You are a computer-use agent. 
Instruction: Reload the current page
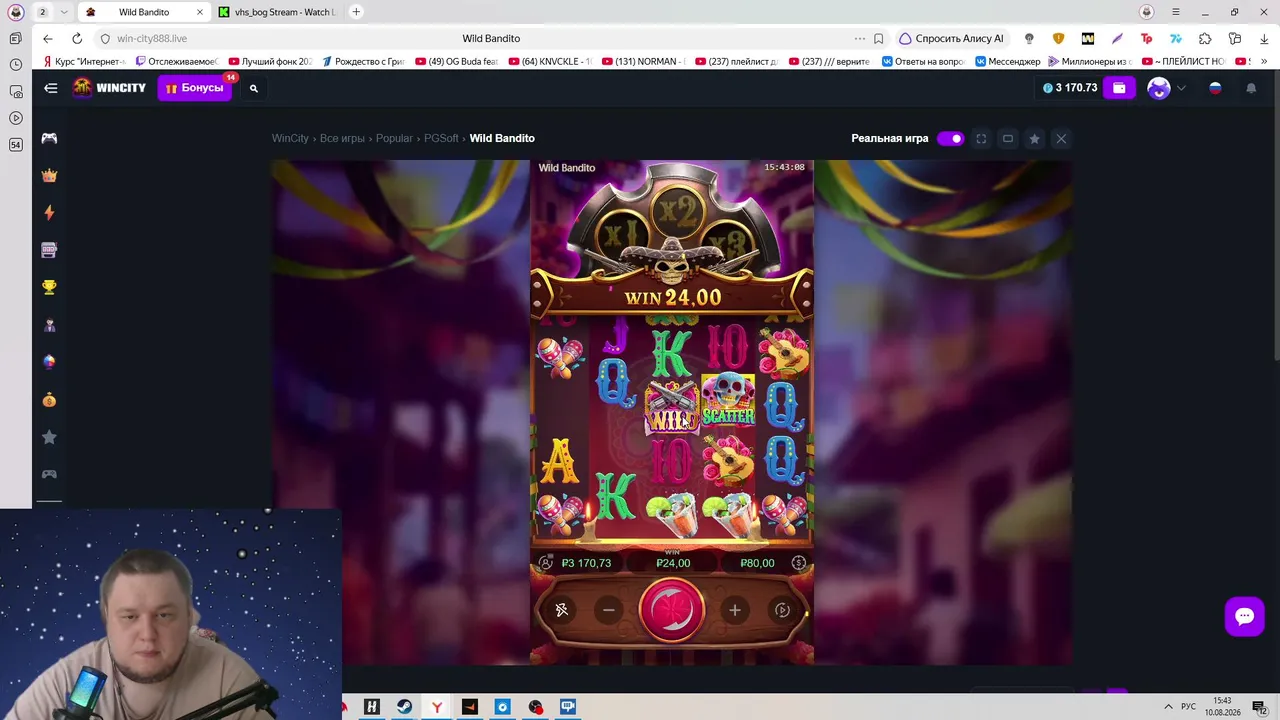(x=77, y=39)
